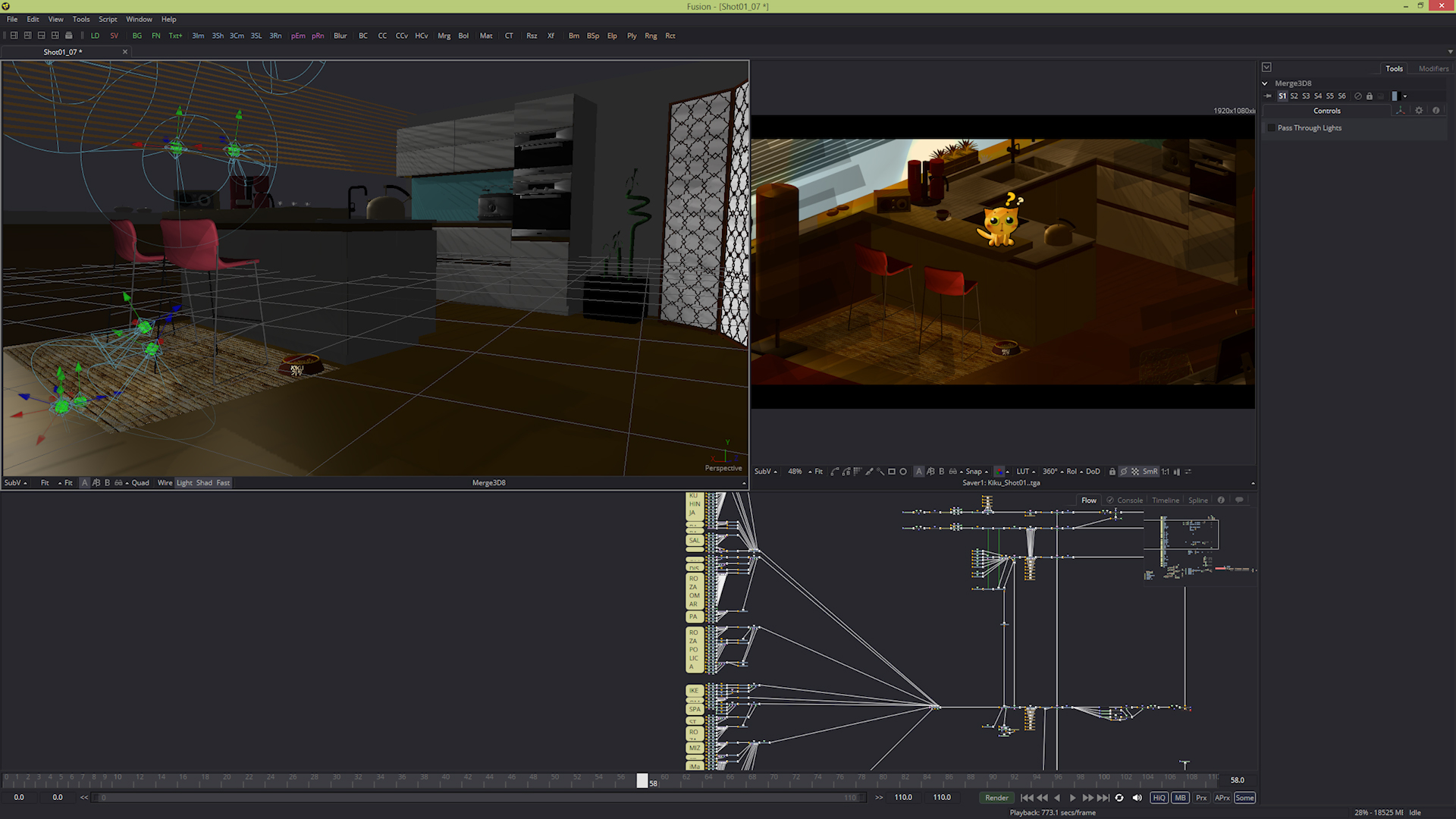Toggle Prx proxy mode
Viewport: 1456px width, 819px height.
(1201, 798)
